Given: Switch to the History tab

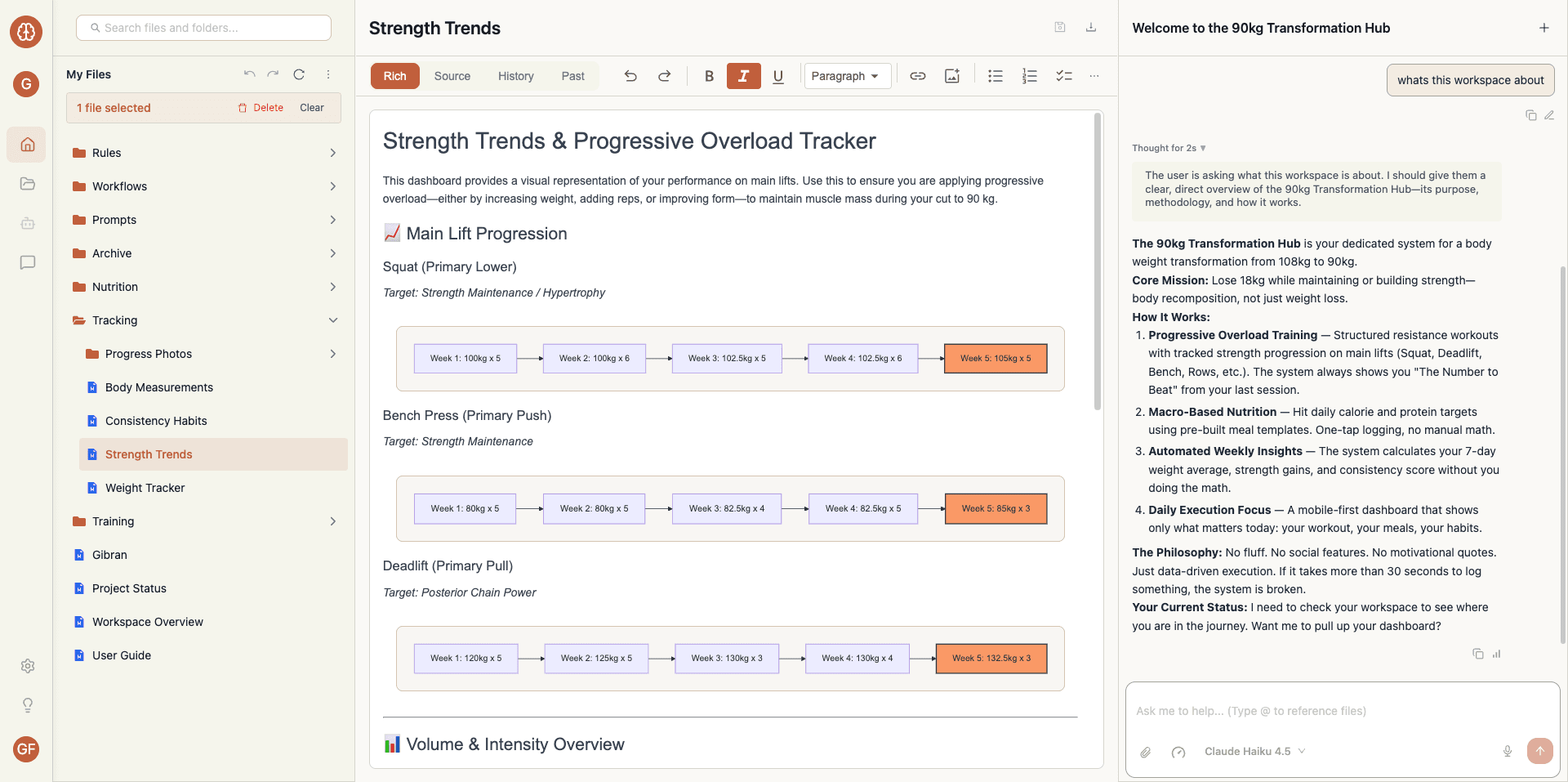Looking at the screenshot, I should click(515, 76).
